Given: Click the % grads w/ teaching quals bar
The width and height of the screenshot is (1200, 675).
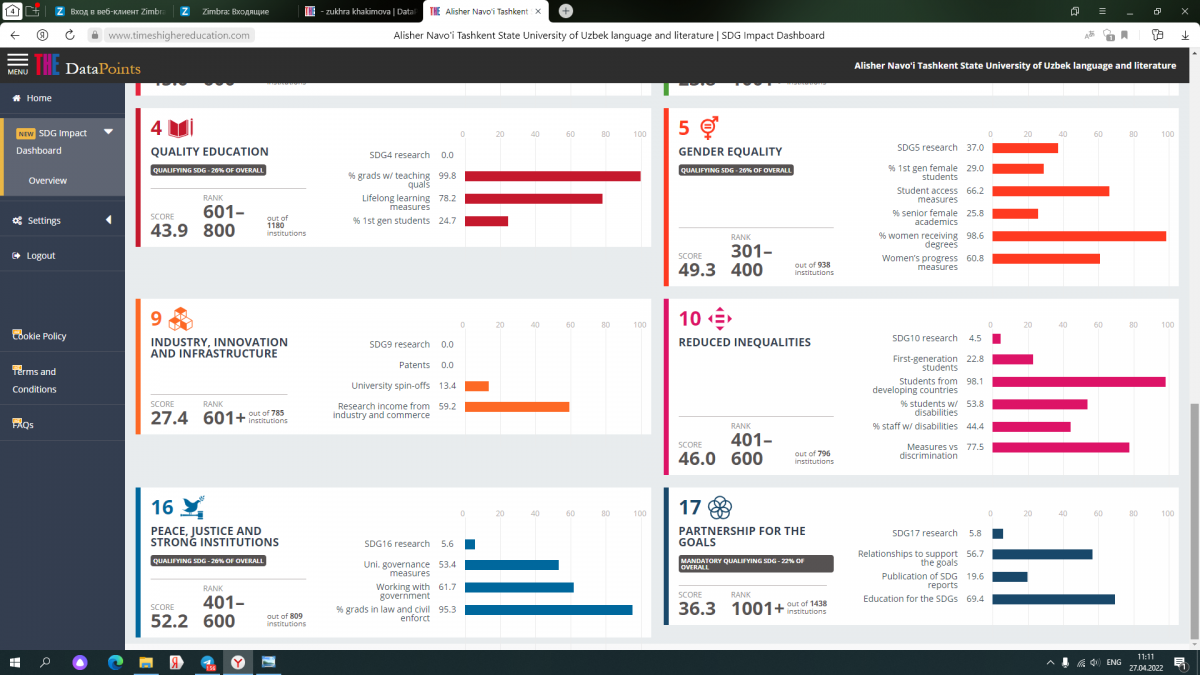Looking at the screenshot, I should coord(552,176).
